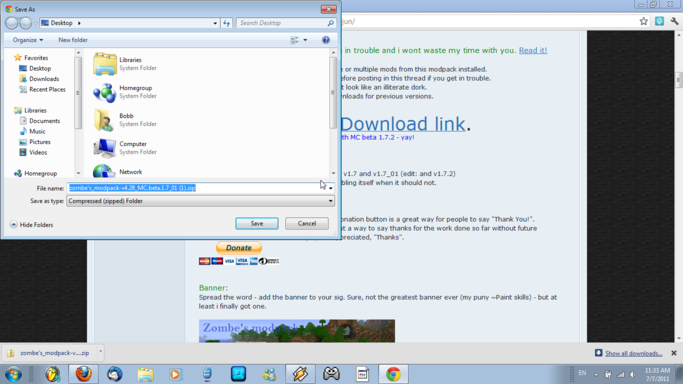Refresh the Desktop location in dialog
The width and height of the screenshot is (683, 384).
tap(227, 23)
